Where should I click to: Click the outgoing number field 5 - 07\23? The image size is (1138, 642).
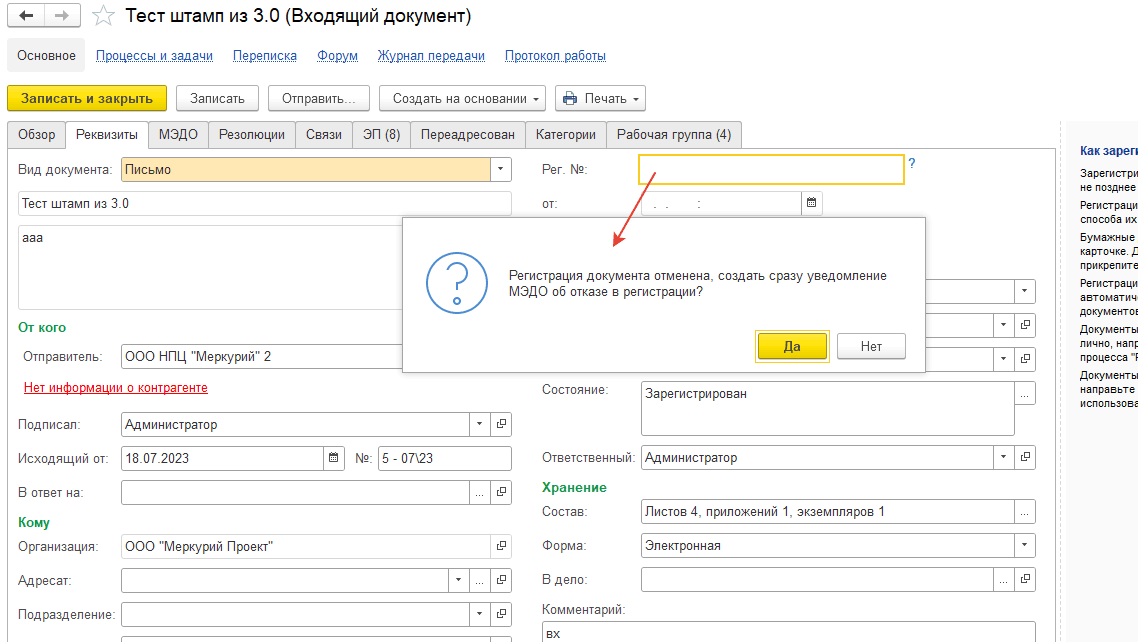coord(445,458)
